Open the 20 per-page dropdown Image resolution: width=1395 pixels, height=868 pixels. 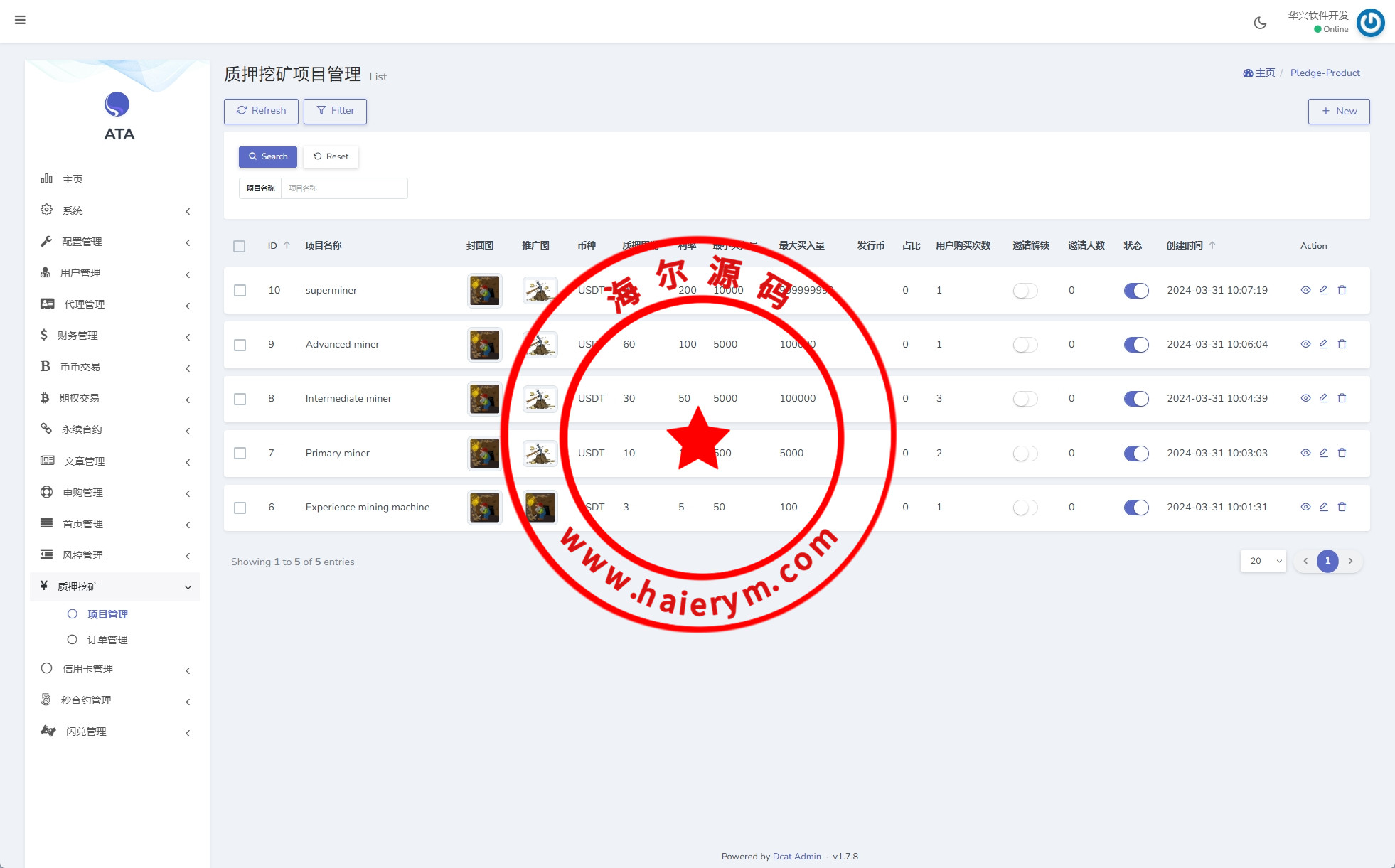(x=1263, y=561)
